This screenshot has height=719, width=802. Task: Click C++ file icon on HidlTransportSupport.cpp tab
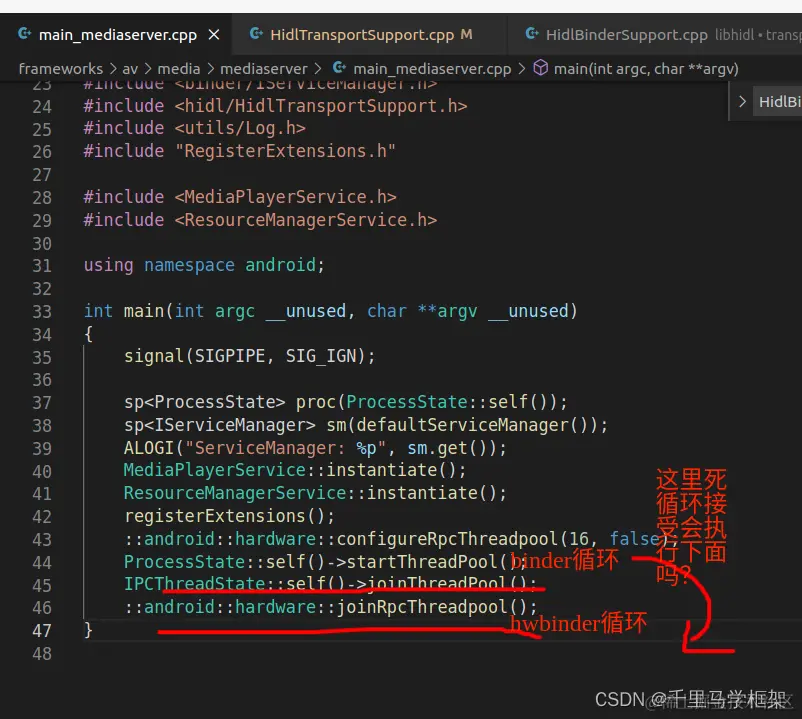pyautogui.click(x=256, y=34)
